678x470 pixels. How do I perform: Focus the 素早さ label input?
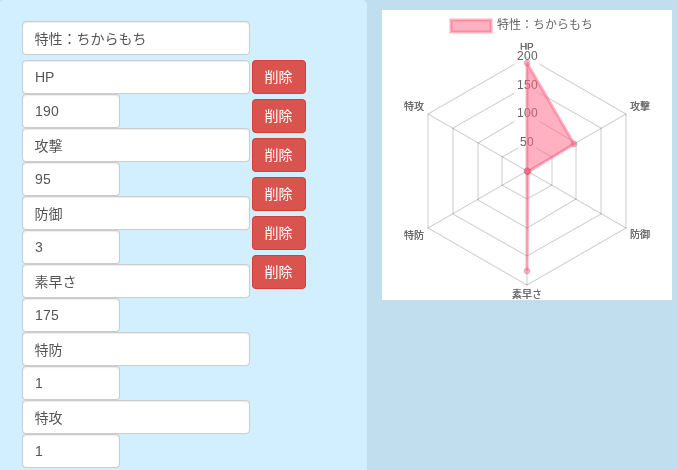point(136,281)
